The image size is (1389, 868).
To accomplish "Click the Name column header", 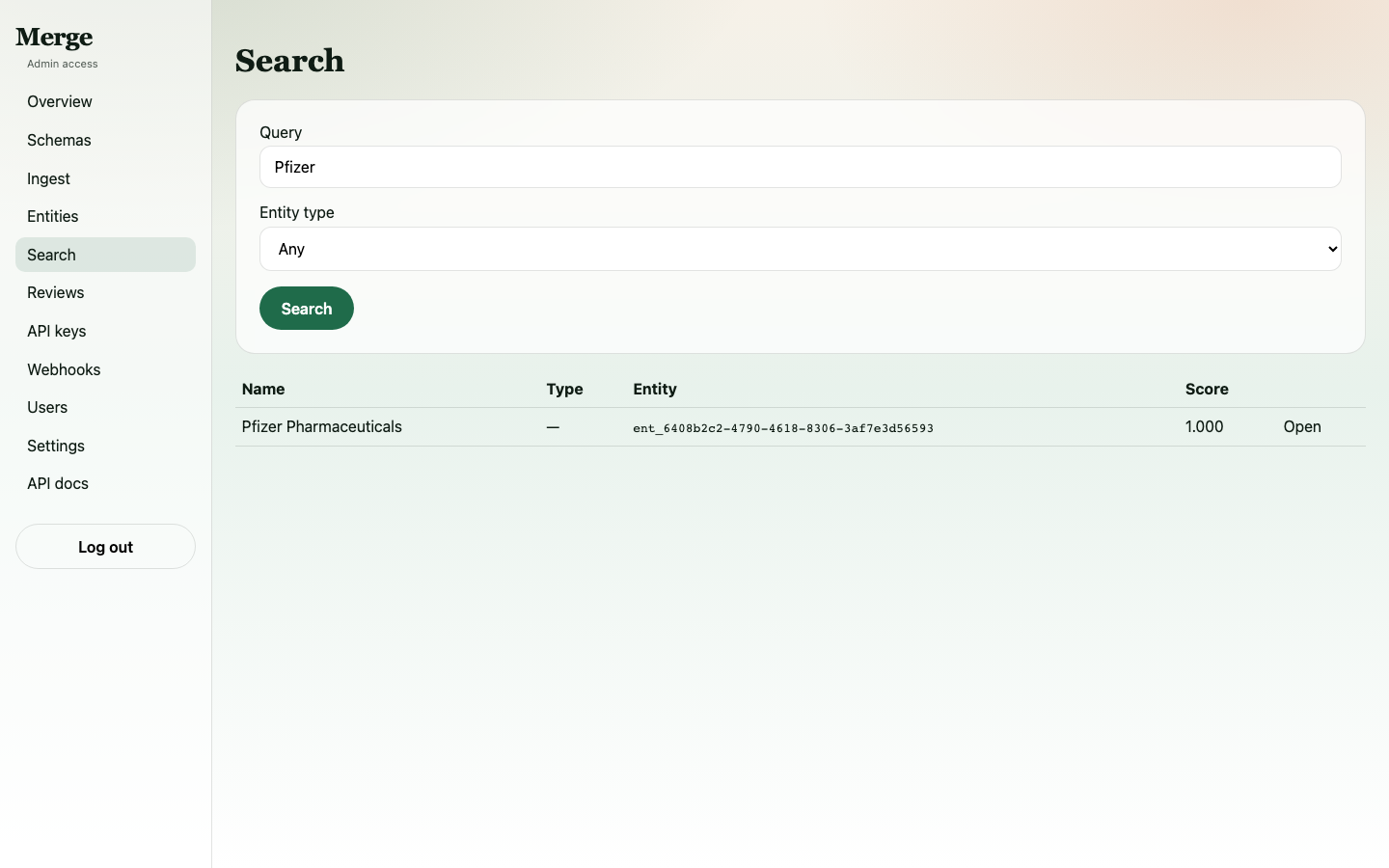I will point(263,389).
